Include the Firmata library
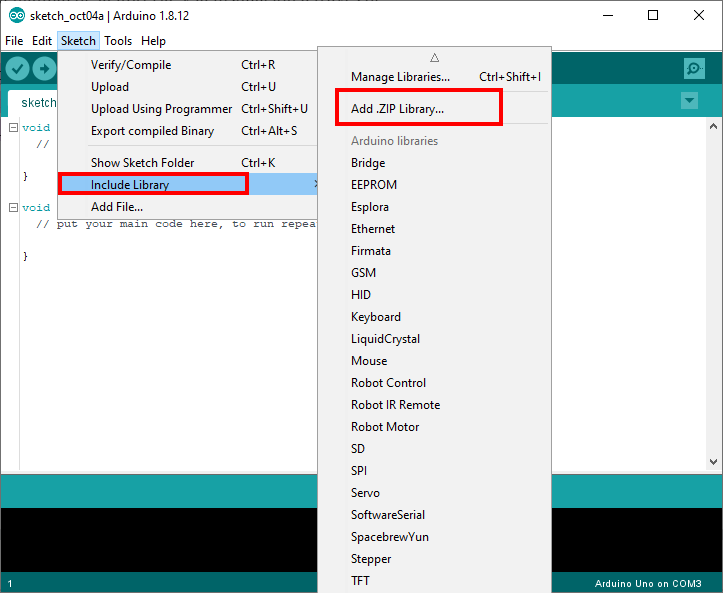Image resolution: width=723 pixels, height=593 pixels. click(x=434, y=251)
